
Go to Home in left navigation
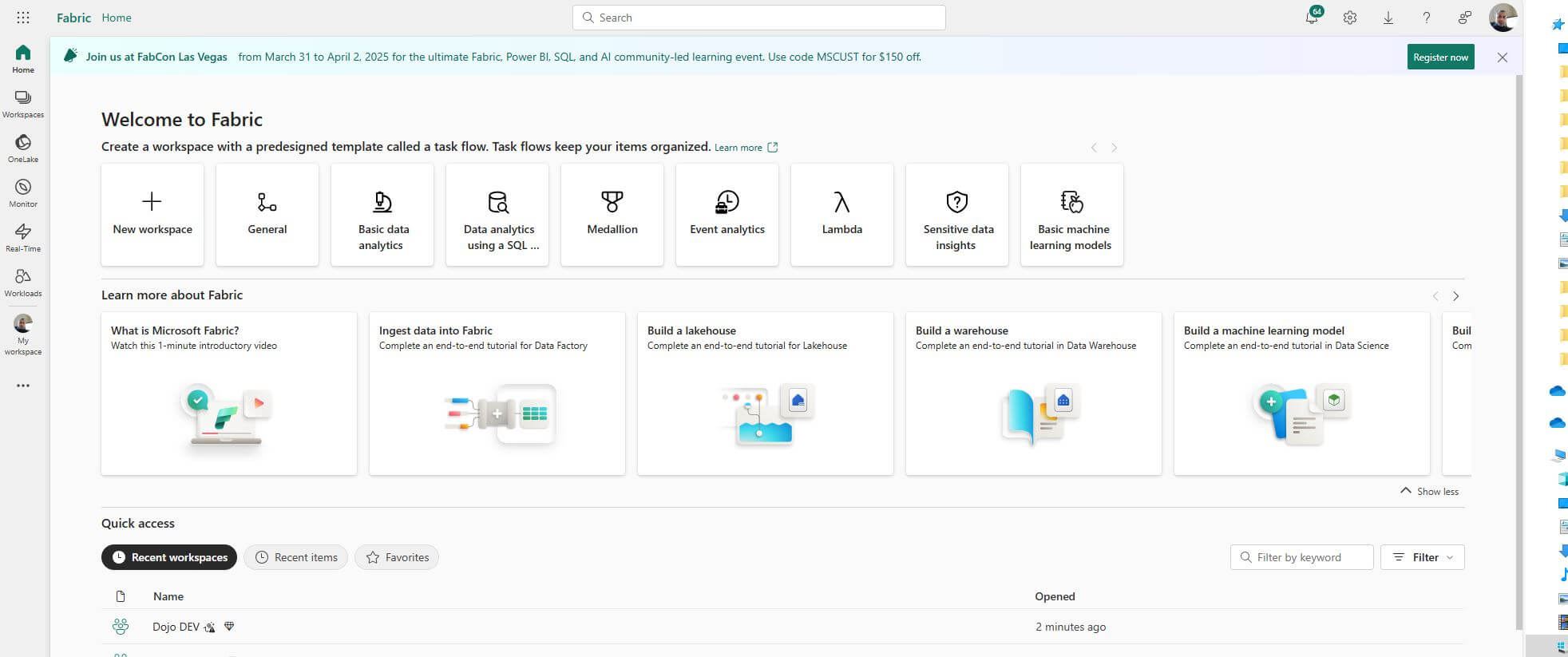23,59
